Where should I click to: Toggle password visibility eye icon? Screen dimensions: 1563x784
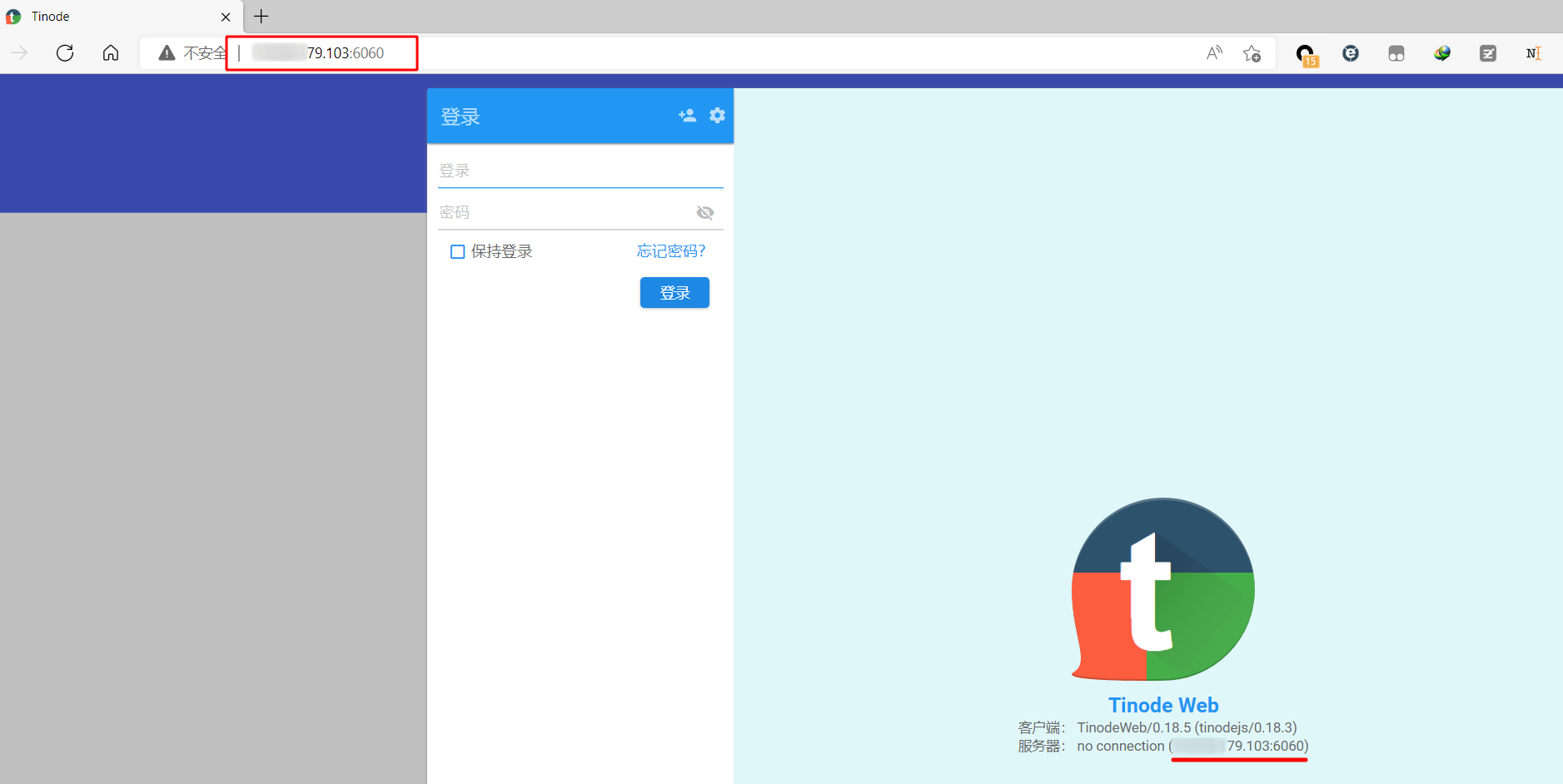[x=705, y=213]
